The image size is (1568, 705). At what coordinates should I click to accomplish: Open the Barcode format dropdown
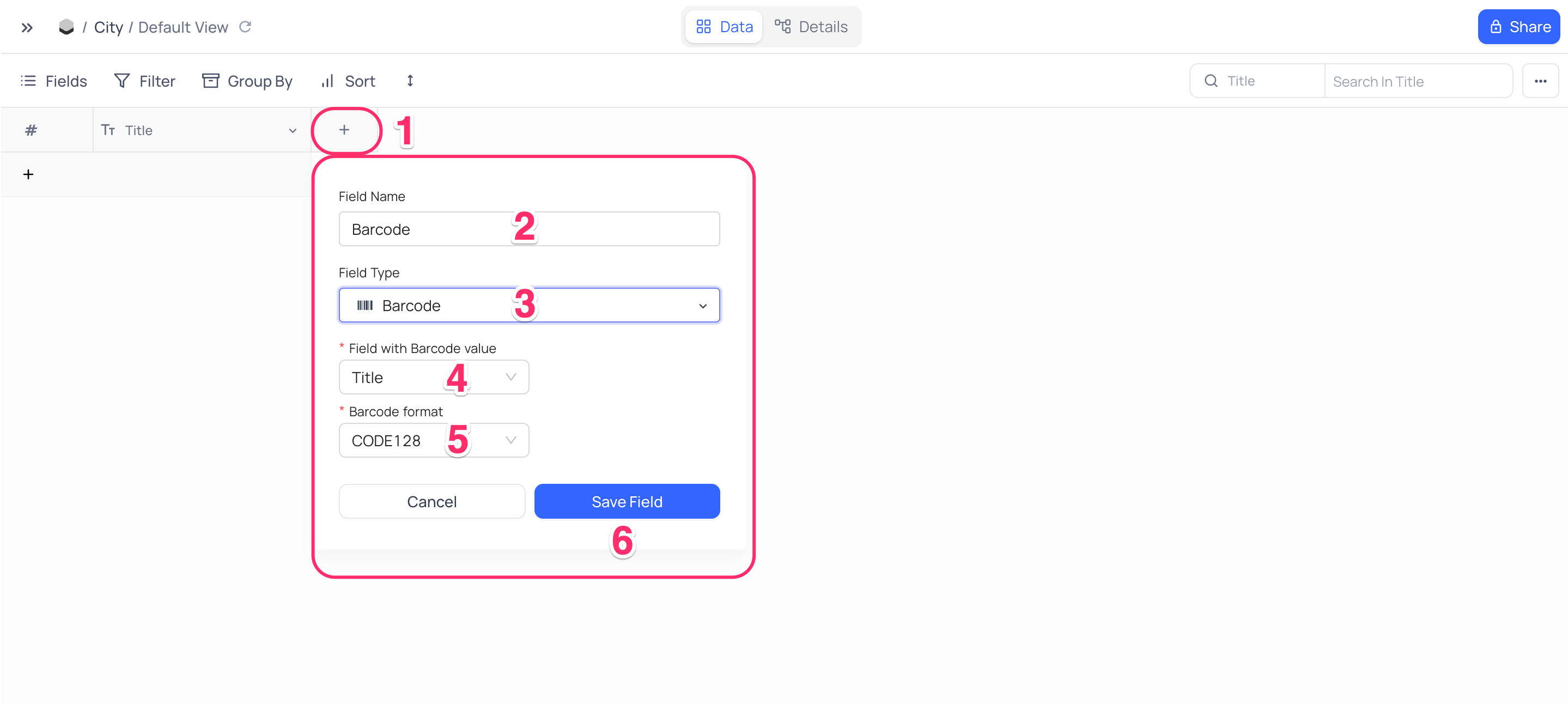[433, 440]
